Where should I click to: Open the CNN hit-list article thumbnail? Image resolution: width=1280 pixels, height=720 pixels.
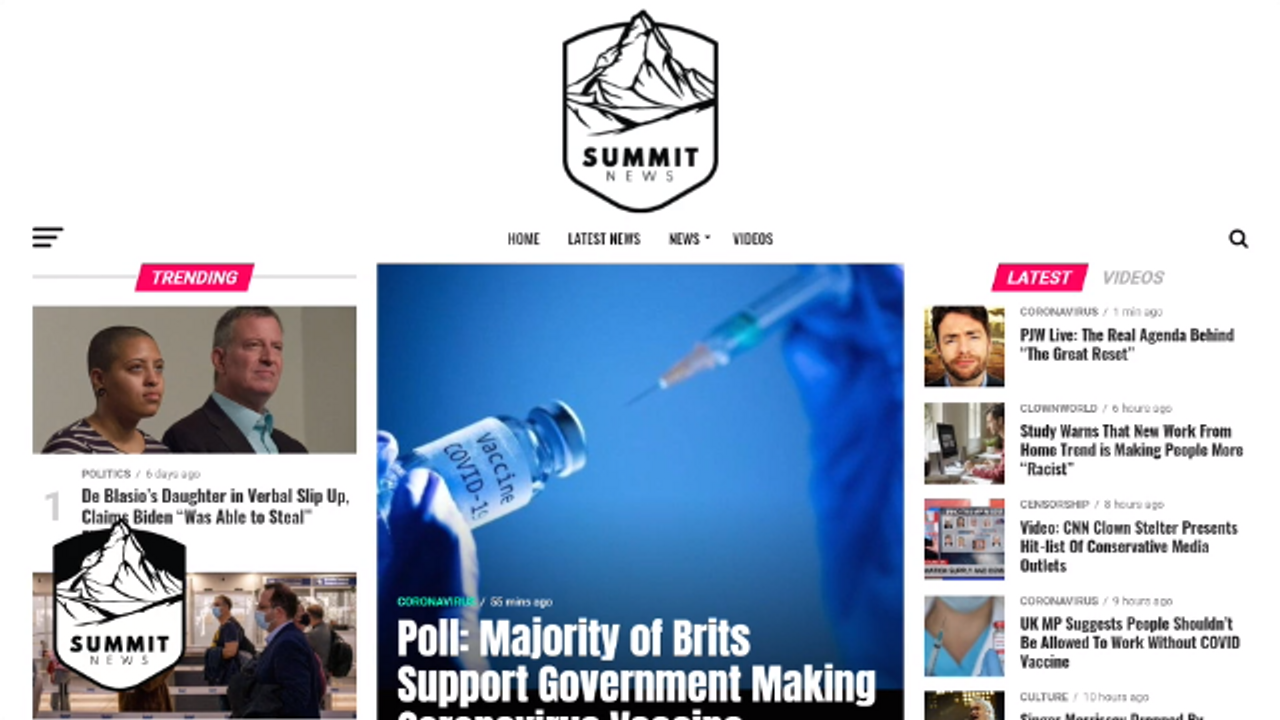click(964, 539)
